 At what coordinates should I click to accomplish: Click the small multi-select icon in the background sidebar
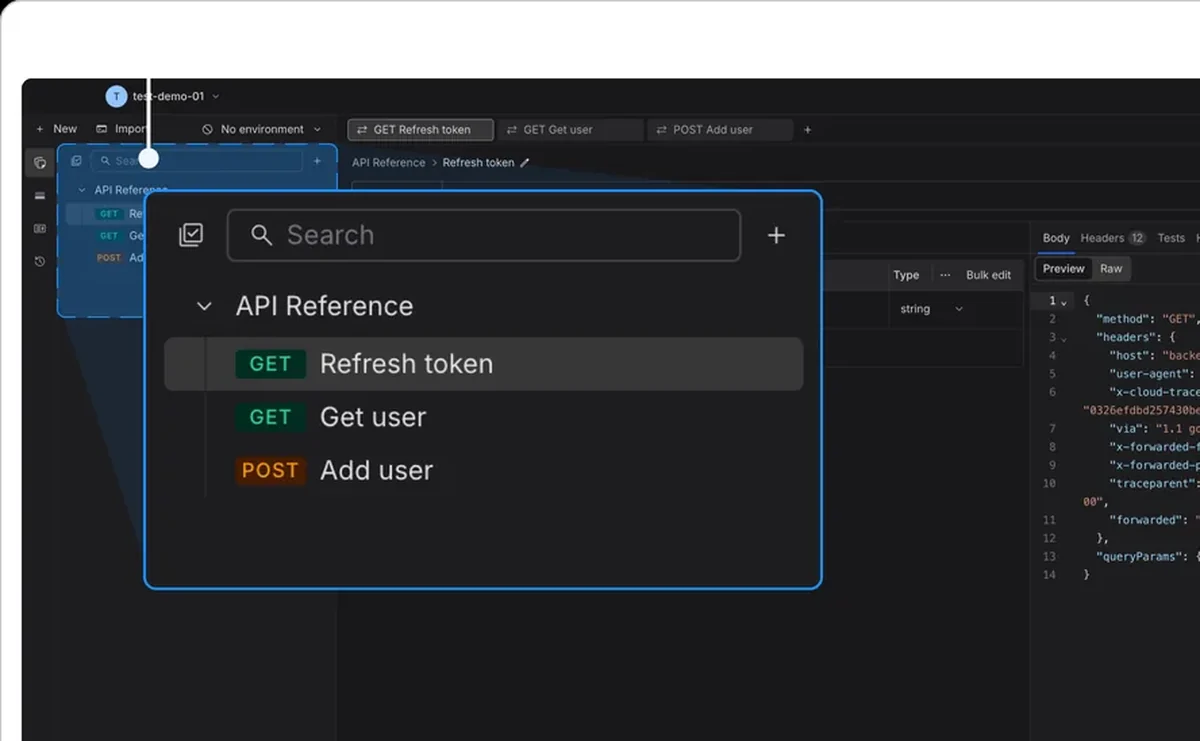coord(76,161)
